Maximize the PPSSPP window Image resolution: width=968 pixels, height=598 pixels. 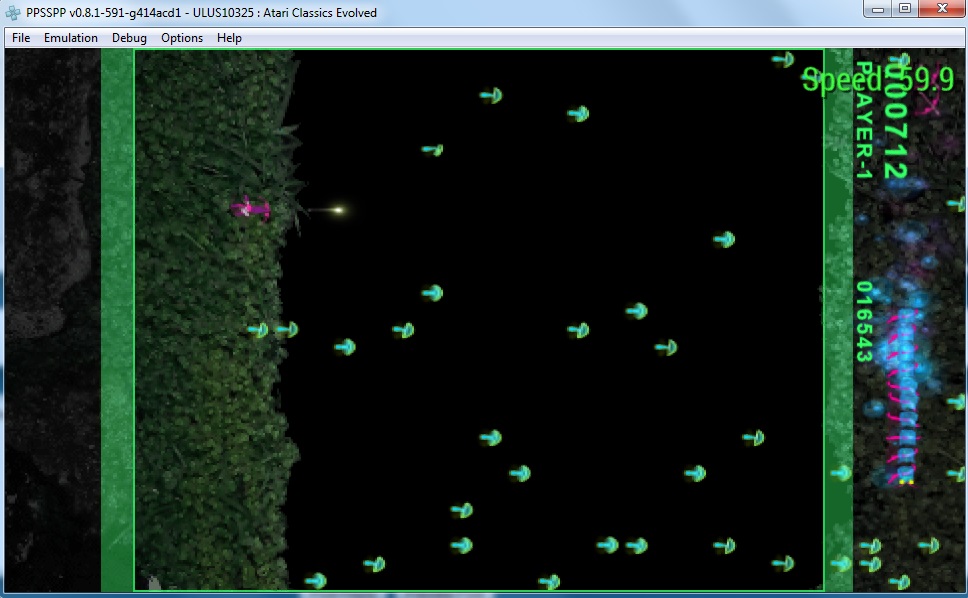point(905,9)
